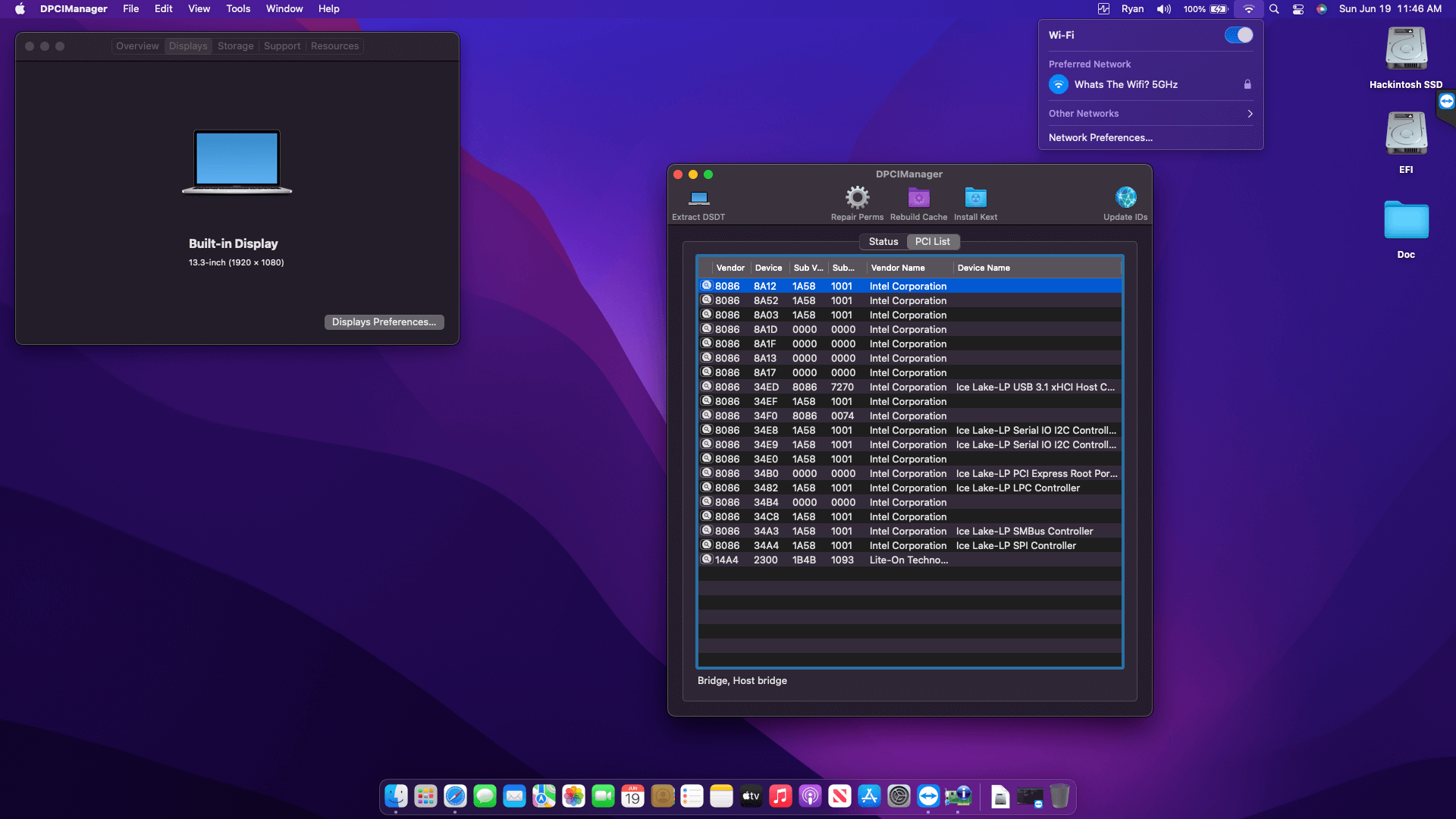This screenshot has width=1456, height=819.
Task: Open the Tools menu
Action: pyautogui.click(x=238, y=9)
